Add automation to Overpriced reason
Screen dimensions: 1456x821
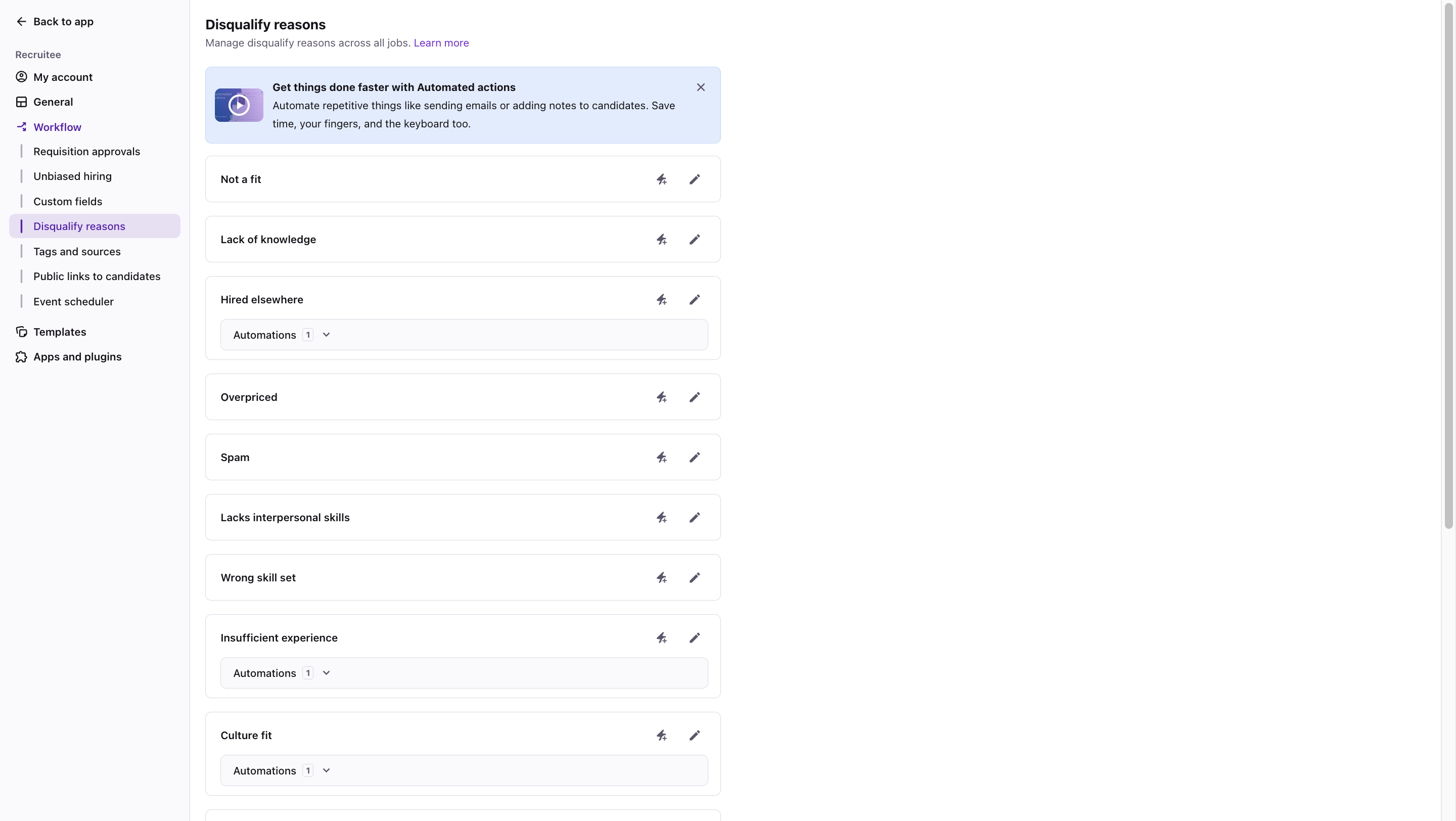[x=661, y=397]
